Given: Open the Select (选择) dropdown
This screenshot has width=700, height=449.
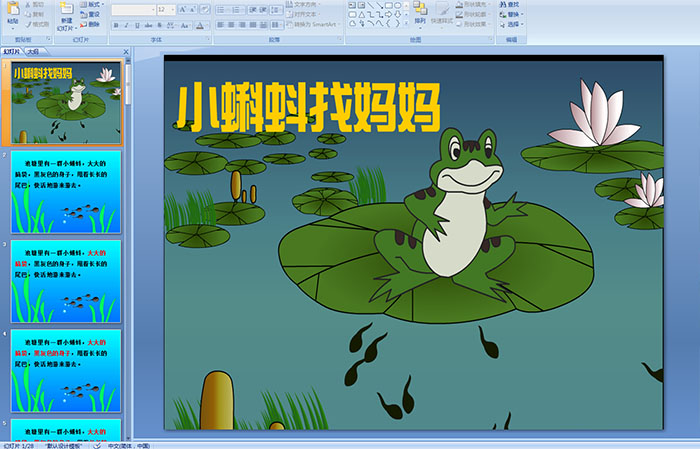Looking at the screenshot, I should (512, 24).
